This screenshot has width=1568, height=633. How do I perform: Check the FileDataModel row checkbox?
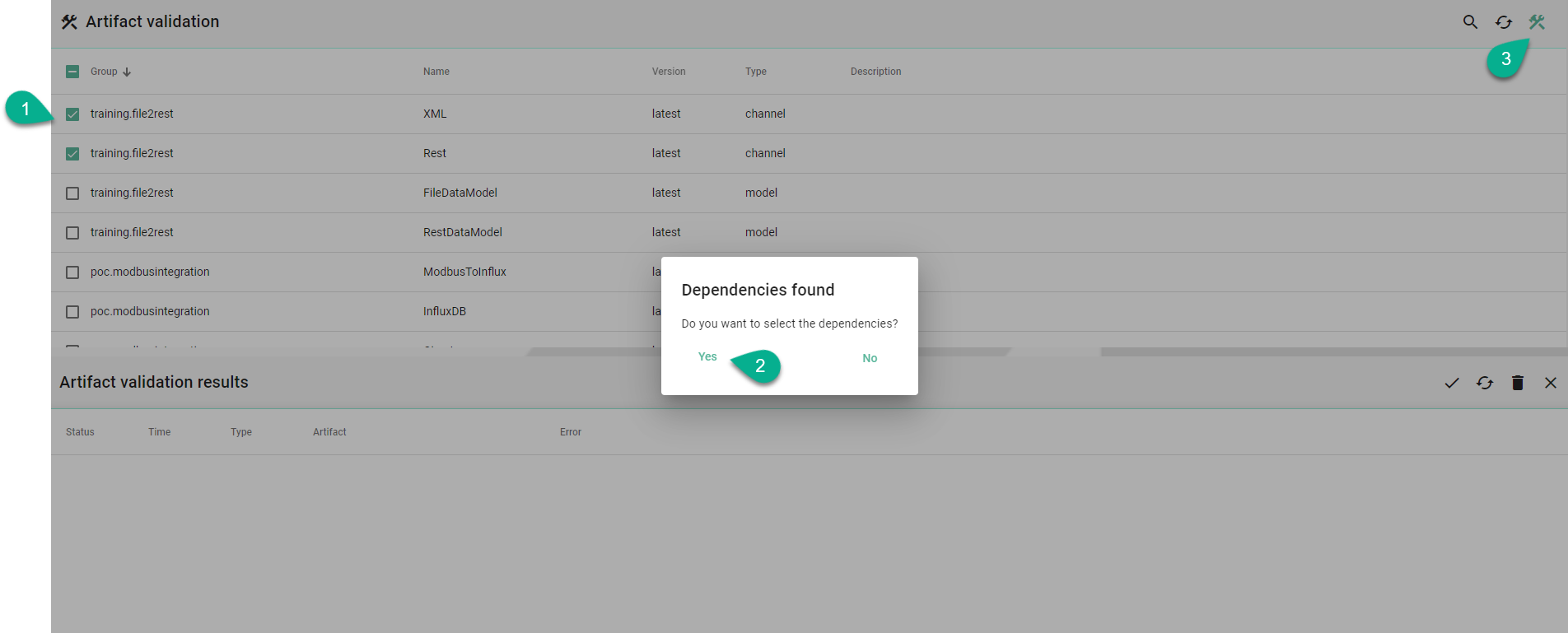pyautogui.click(x=72, y=193)
